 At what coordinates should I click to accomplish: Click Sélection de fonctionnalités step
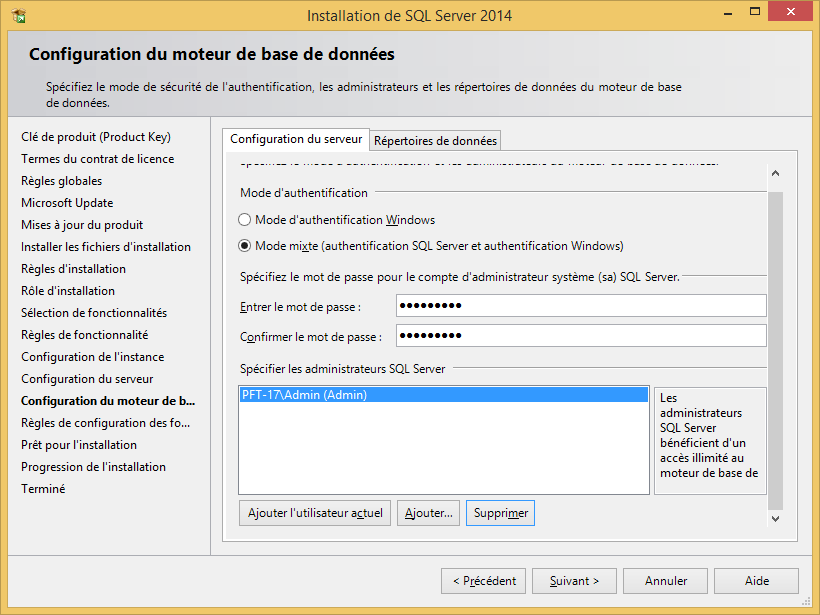tap(94, 313)
